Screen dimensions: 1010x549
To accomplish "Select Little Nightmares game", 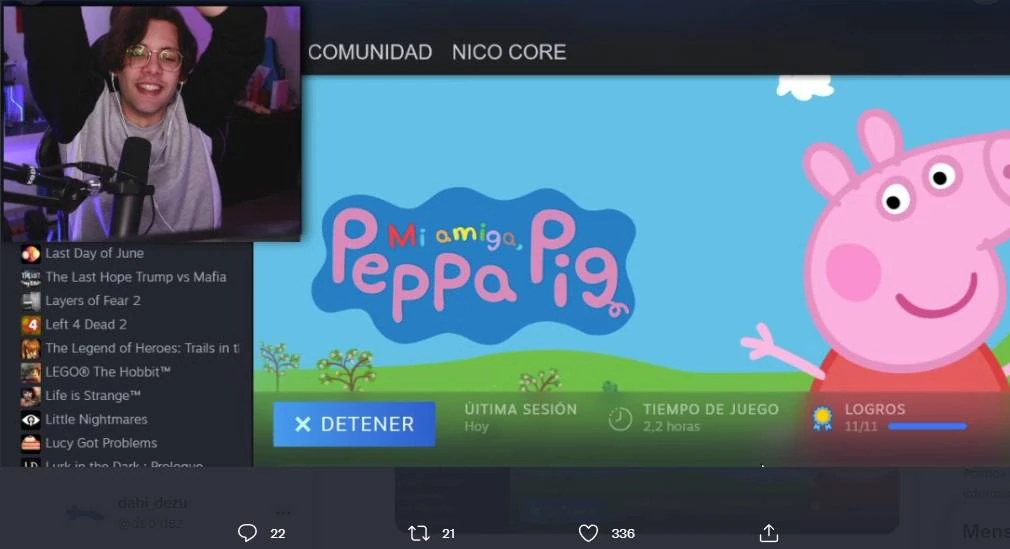I will (96, 419).
